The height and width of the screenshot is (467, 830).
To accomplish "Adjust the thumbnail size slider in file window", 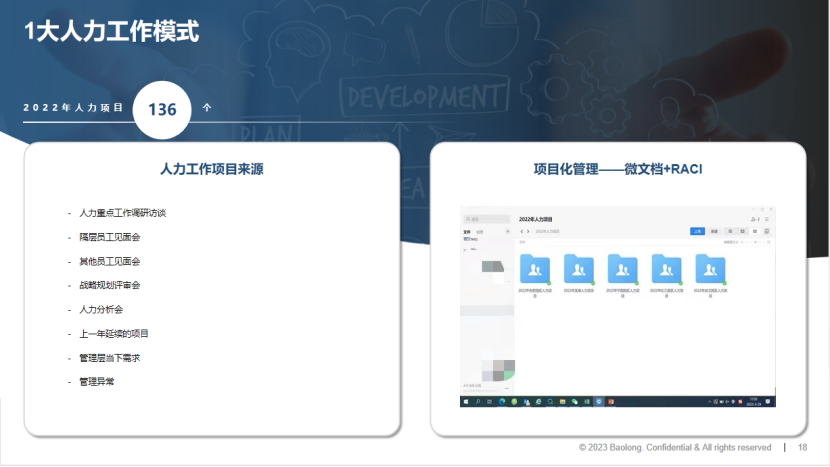I will point(755,242).
